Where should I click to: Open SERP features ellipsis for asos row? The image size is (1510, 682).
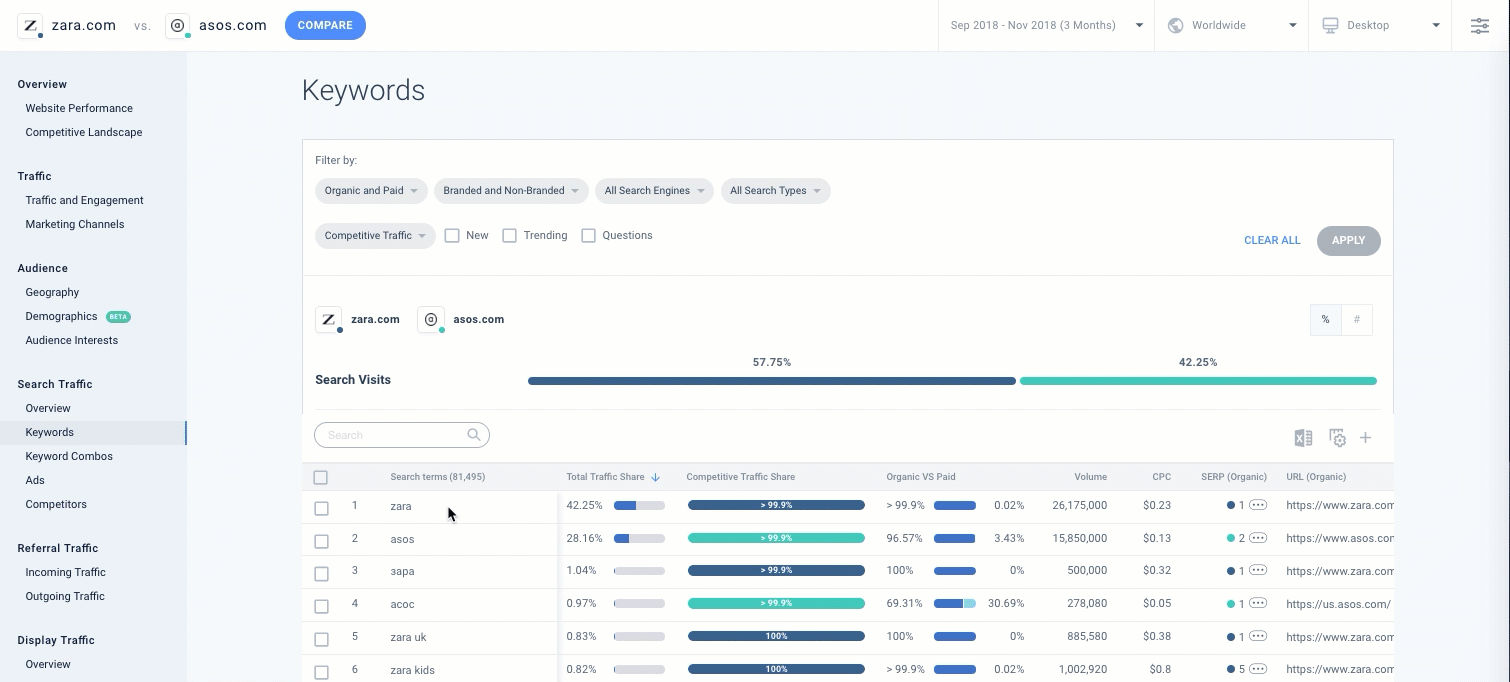click(1258, 538)
